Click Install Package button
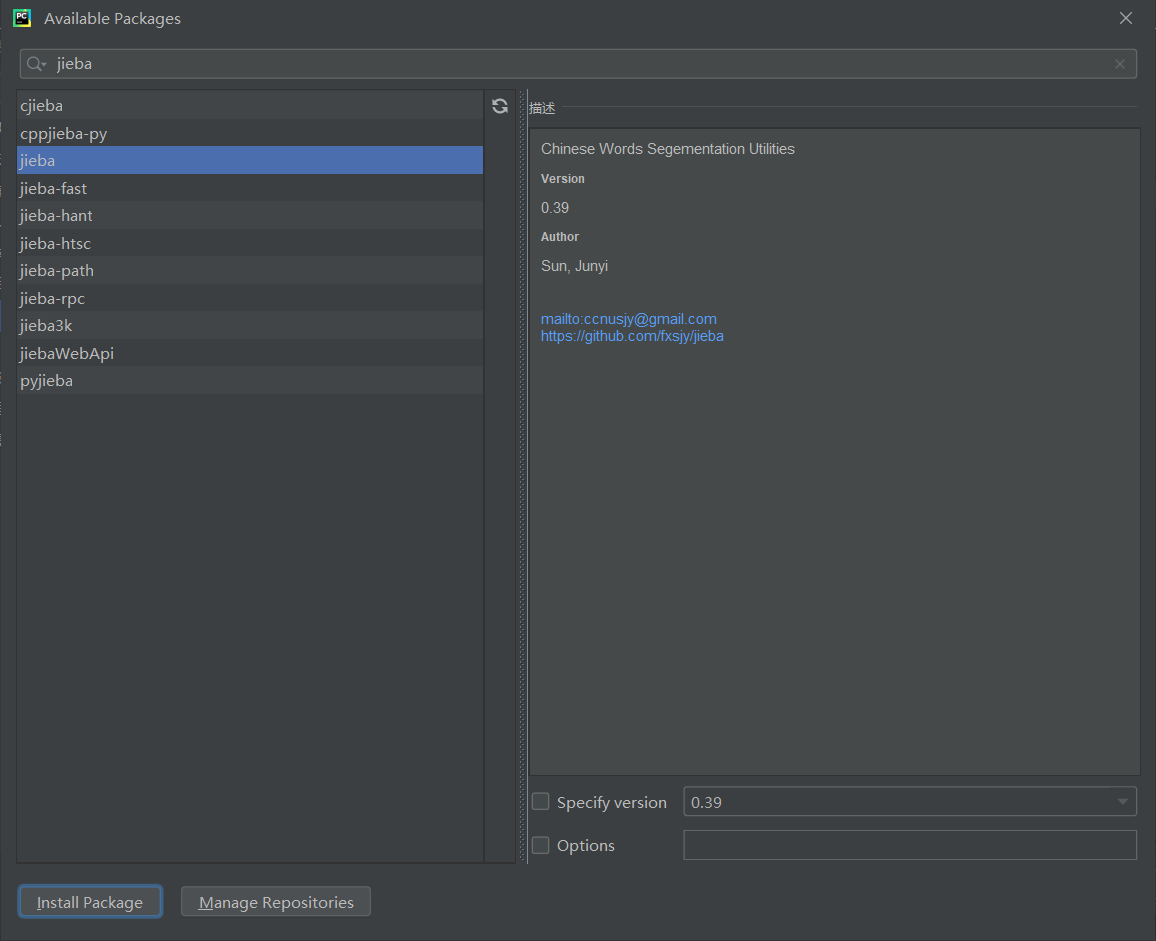 tap(90, 902)
